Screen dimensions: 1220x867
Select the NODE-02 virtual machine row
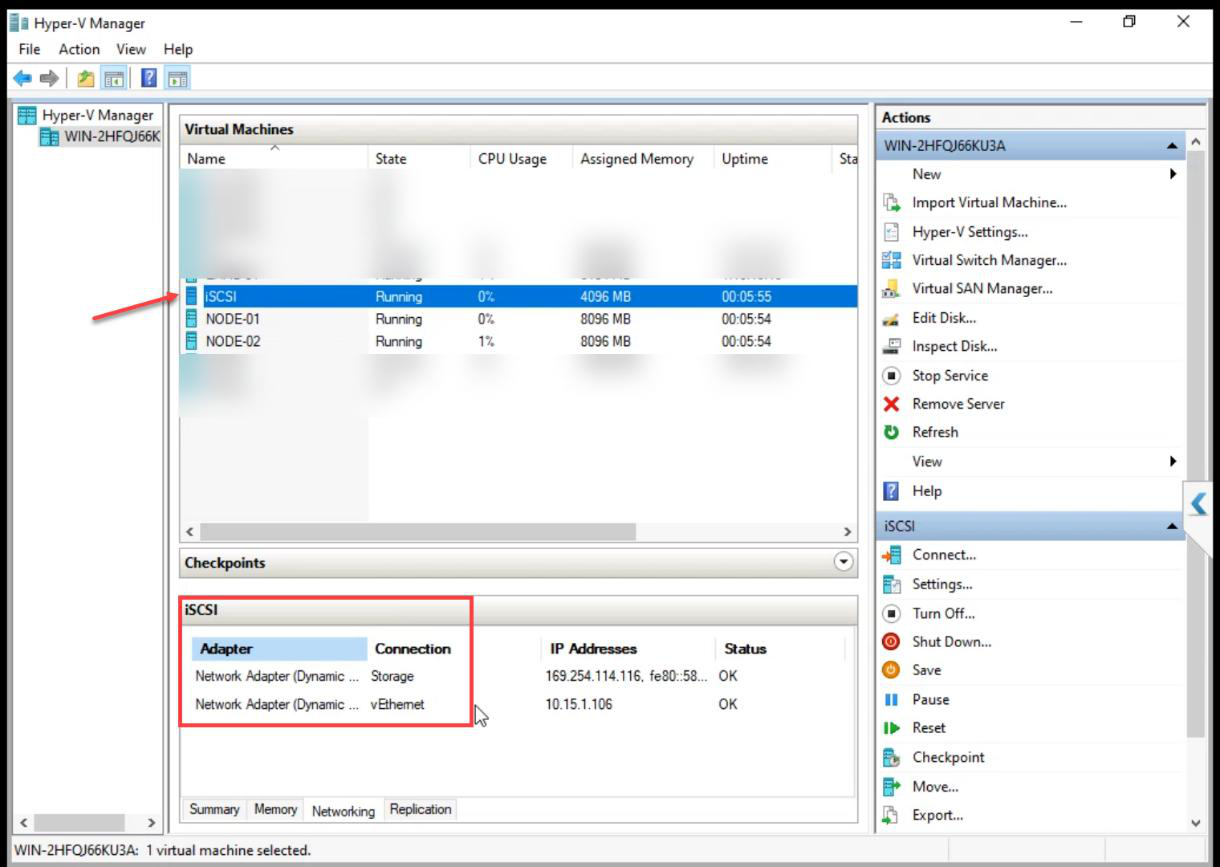coord(518,341)
